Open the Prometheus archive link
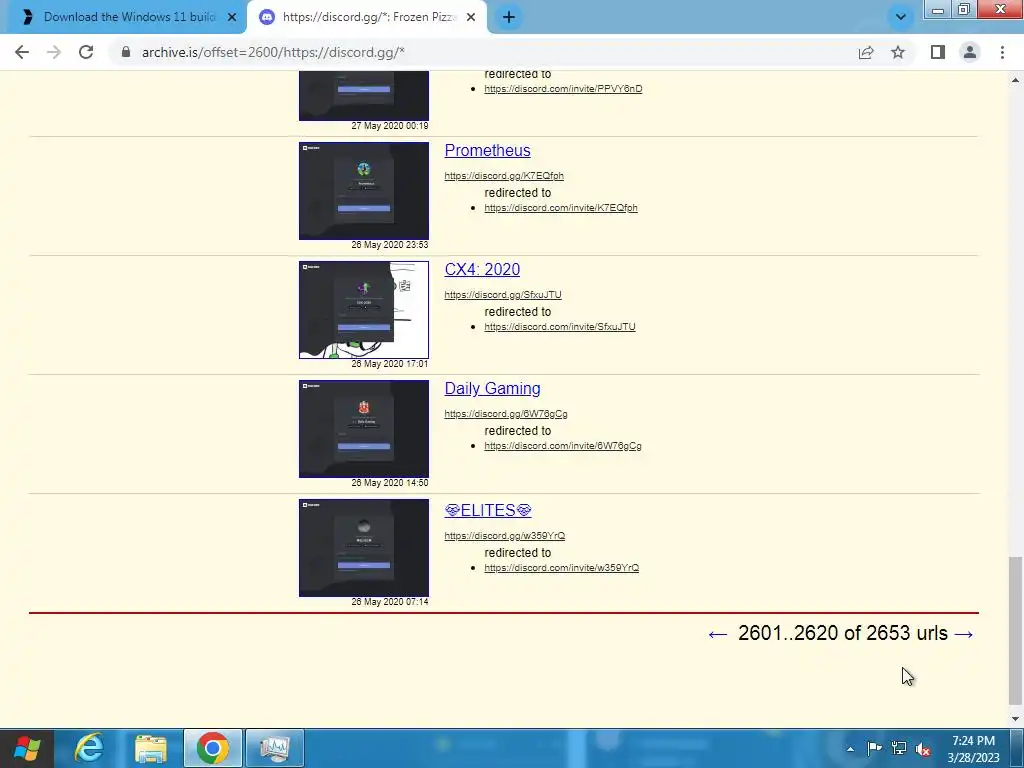1024x768 pixels. point(487,150)
